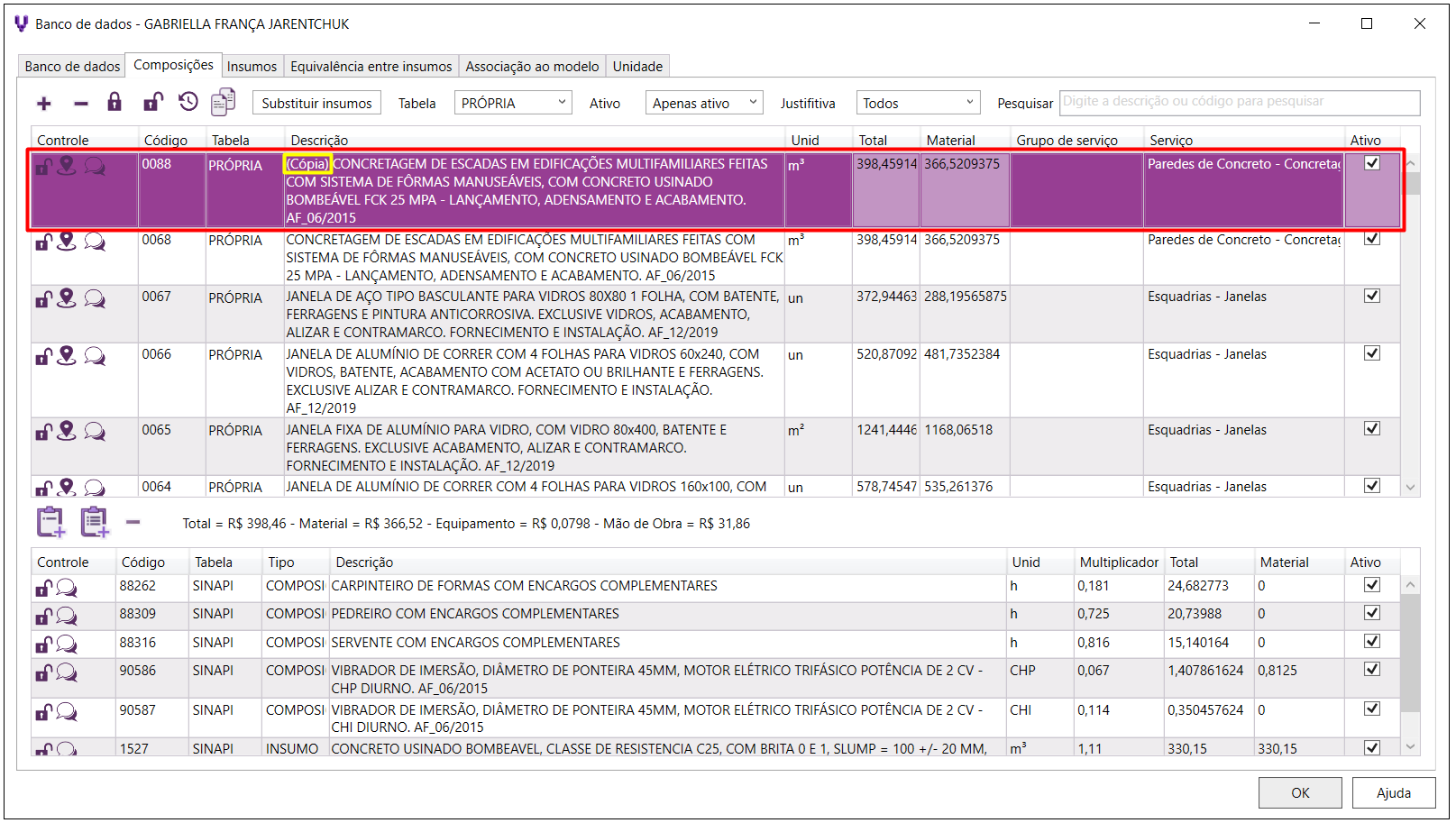The width and height of the screenshot is (1456, 823).
Task: Click map pin icon on row 0066
Action: pyautogui.click(x=67, y=355)
